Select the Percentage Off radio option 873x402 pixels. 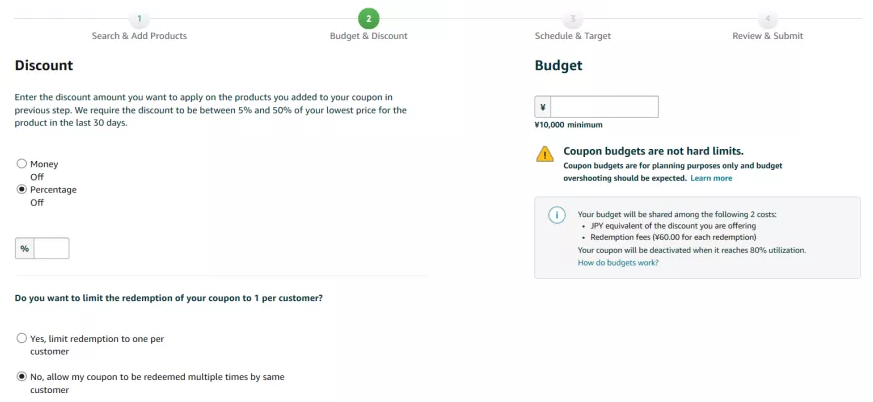click(22, 189)
